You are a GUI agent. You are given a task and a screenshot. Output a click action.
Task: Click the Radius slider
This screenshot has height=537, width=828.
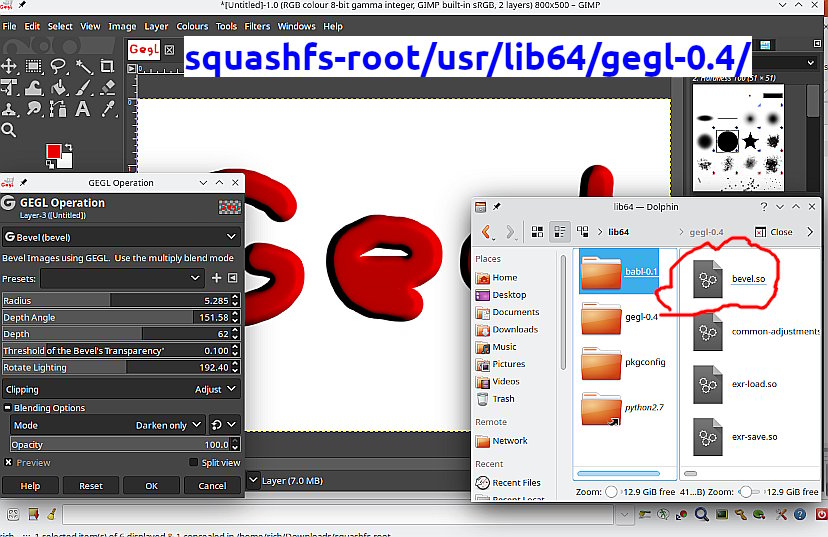pos(121,300)
